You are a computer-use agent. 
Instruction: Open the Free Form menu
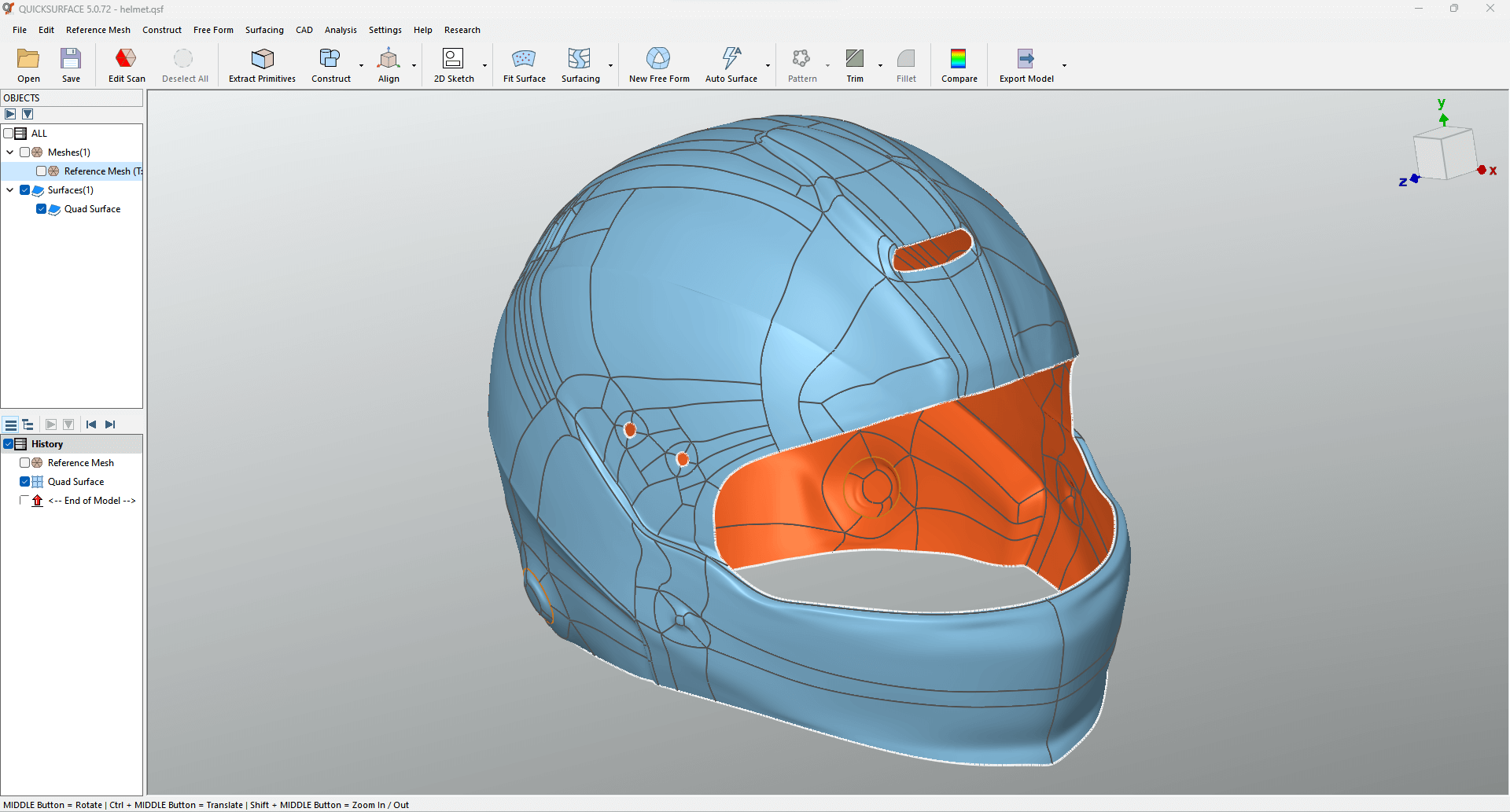click(x=213, y=30)
